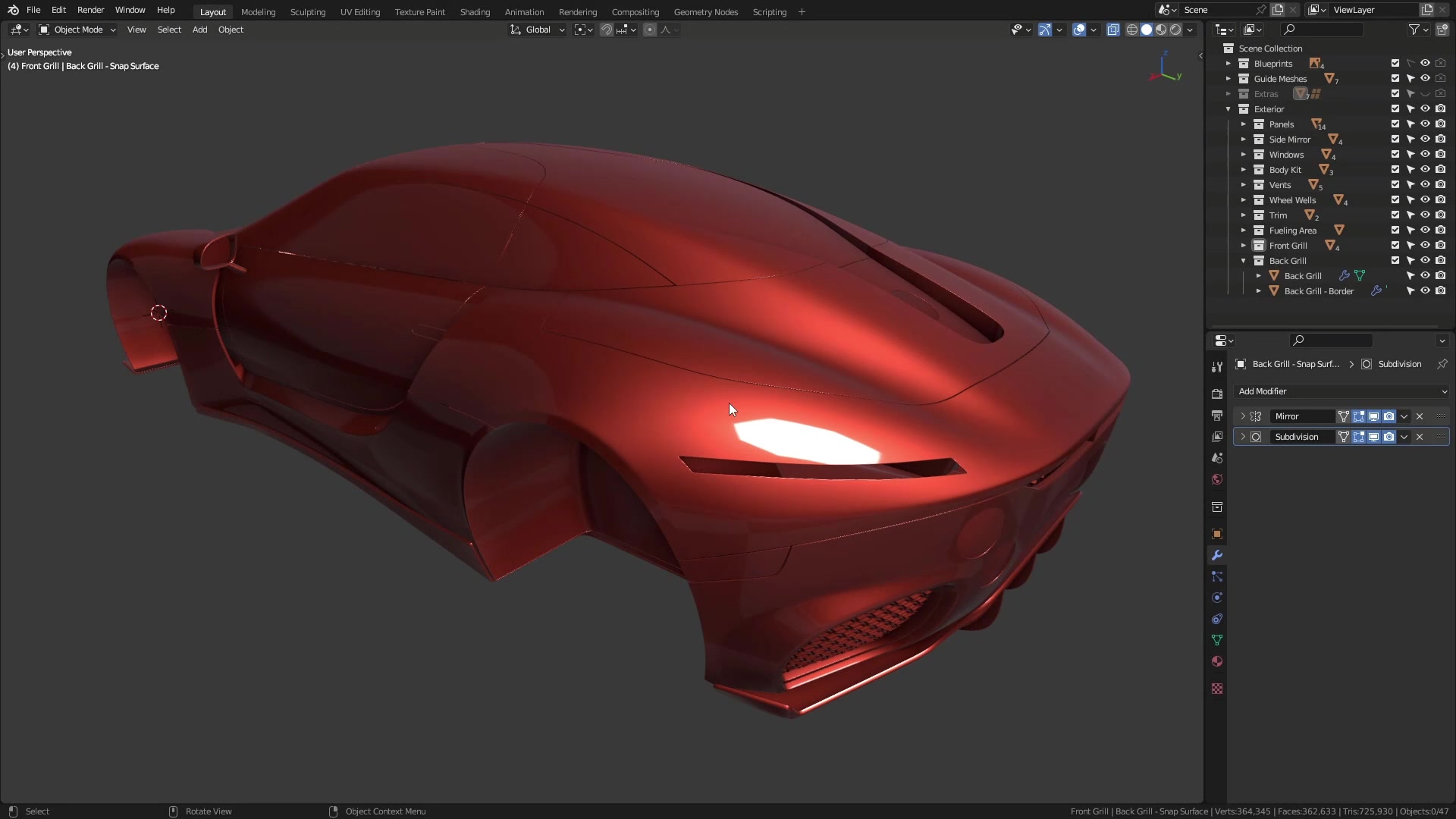Open the Object Constraints properties tab
This screenshot has height=819, width=1456.
coord(1217,619)
